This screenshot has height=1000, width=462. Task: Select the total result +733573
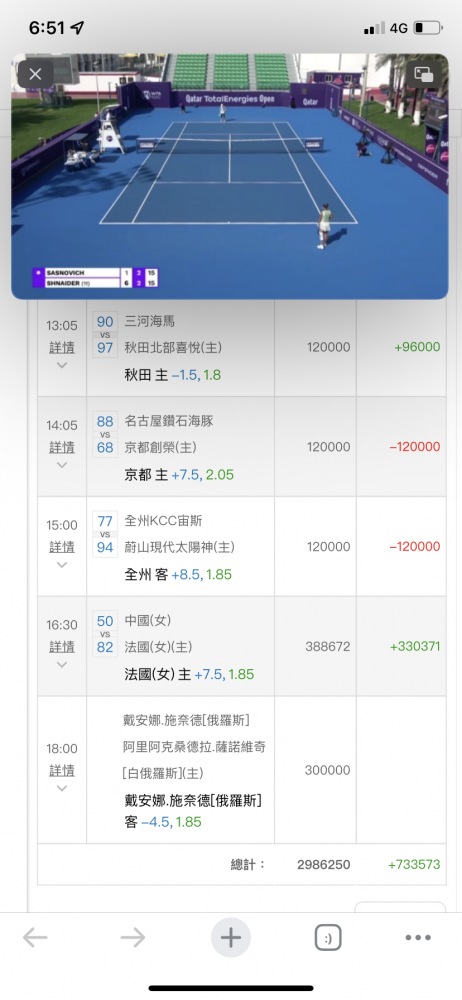[x=414, y=865]
